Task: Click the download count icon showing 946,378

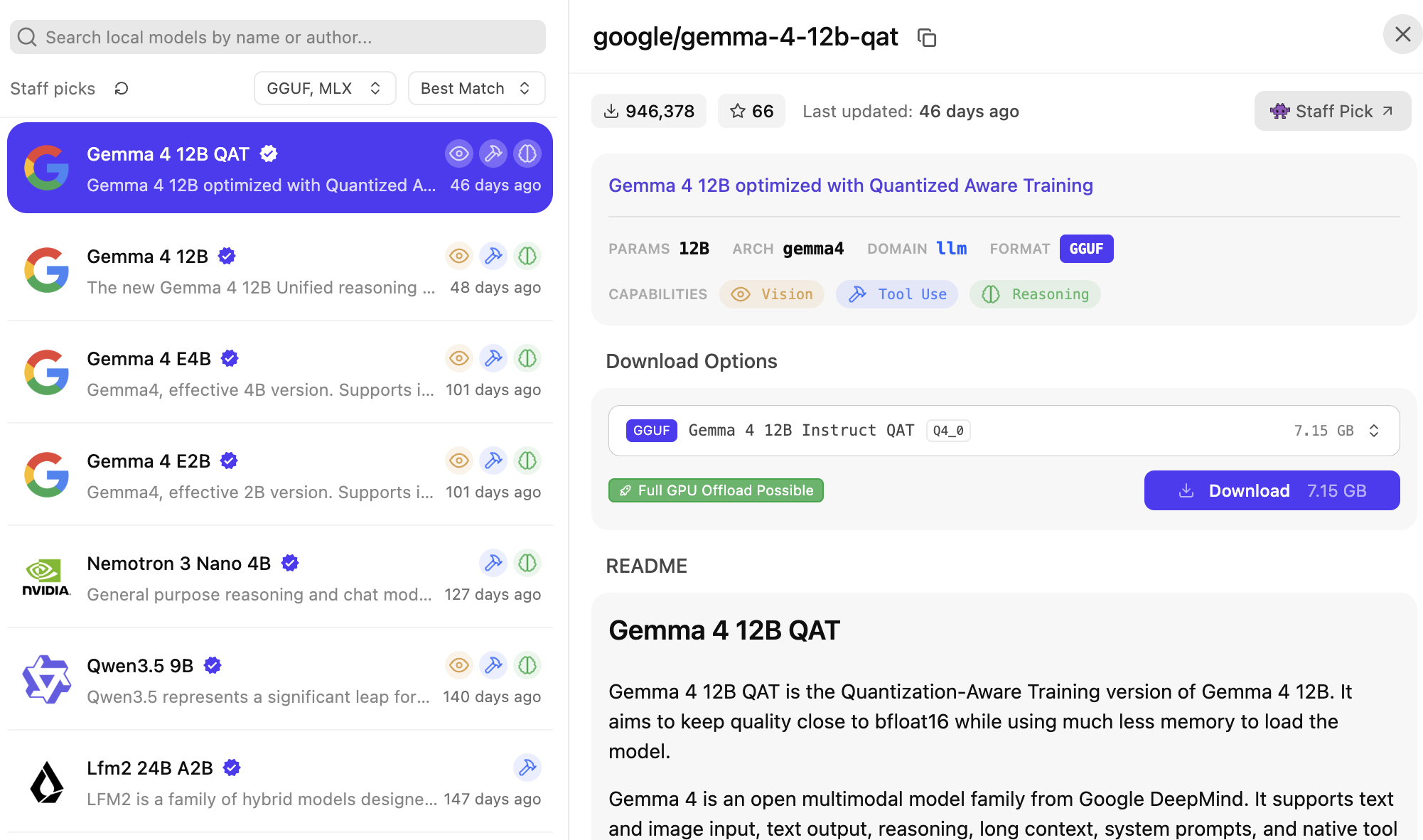Action: 611,111
